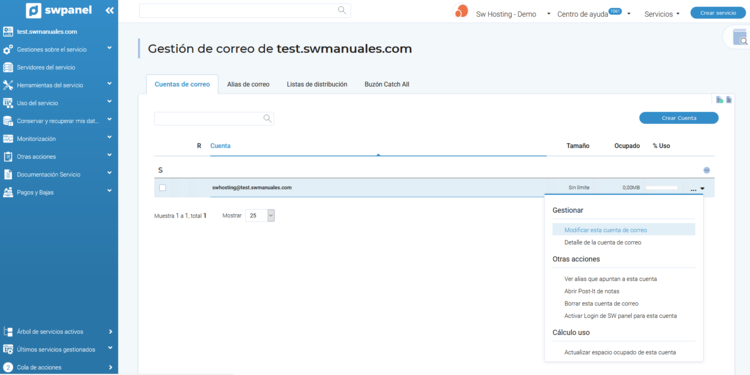Sort by the Cuenta column header

[x=220, y=146]
